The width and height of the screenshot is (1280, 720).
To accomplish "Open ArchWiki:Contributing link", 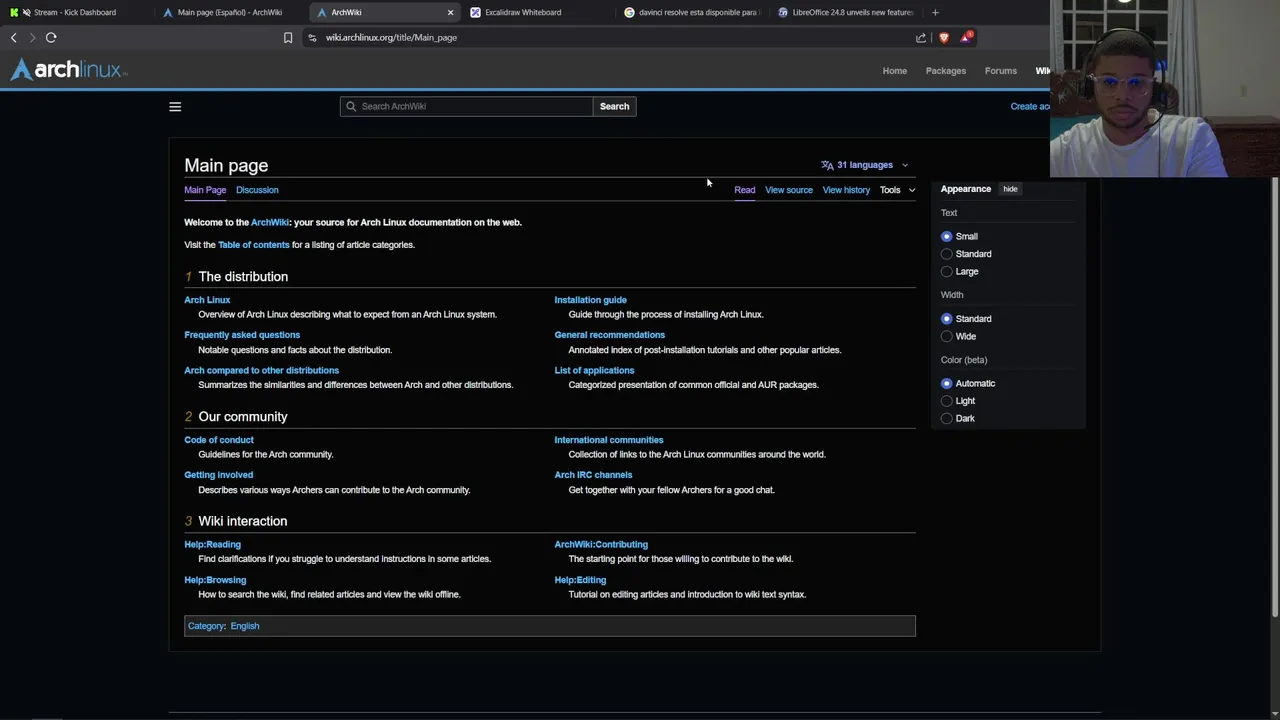I will click(601, 545).
